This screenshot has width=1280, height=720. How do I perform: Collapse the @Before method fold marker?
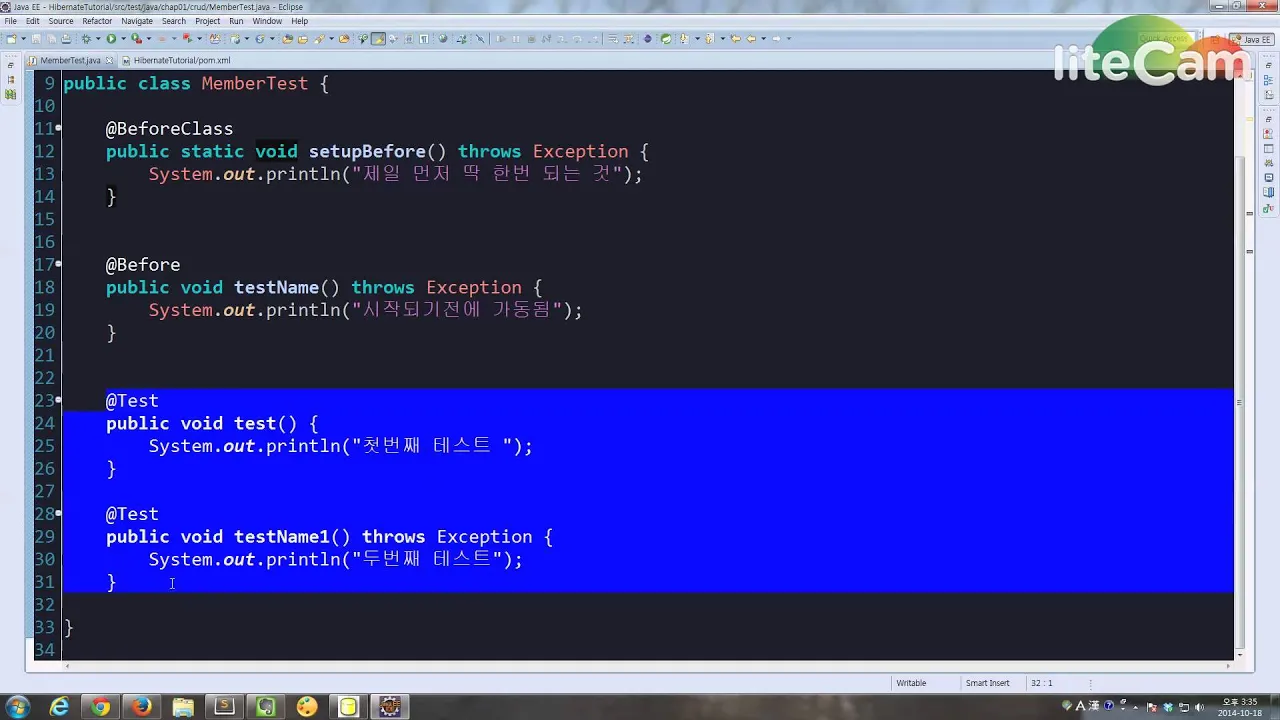pyautogui.click(x=59, y=265)
